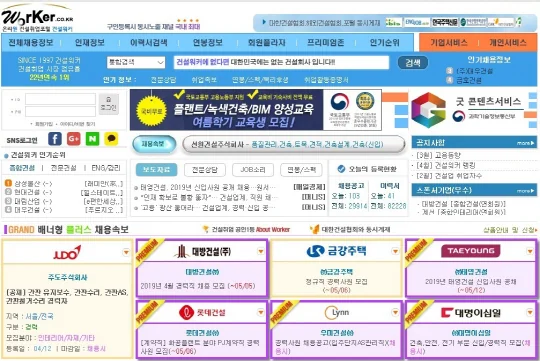Image resolution: width=540 pixels, height=361 pixels.
Task: Click the 대방건설(주) logo
Action: coord(202,251)
